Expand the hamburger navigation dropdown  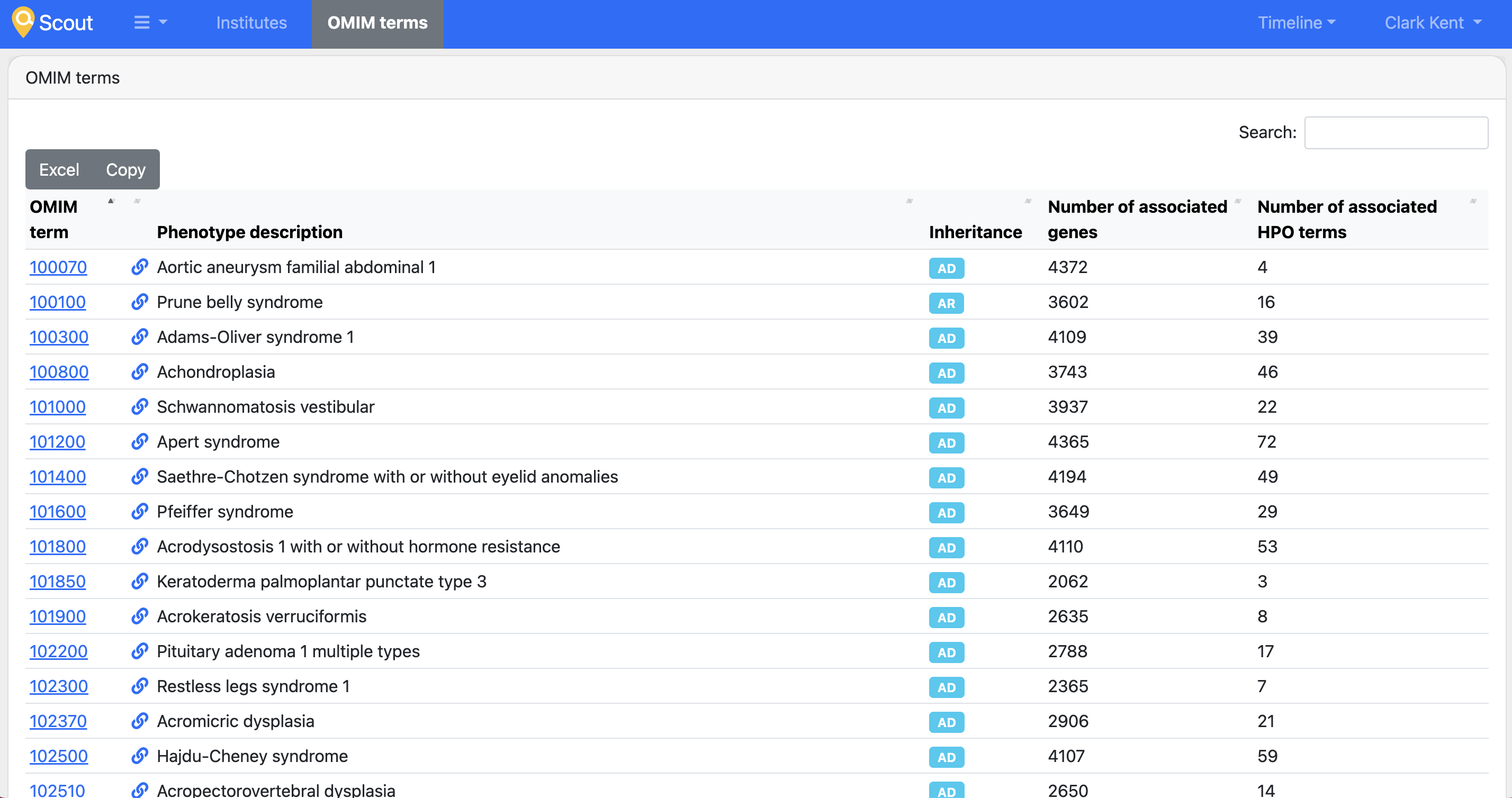(x=150, y=22)
